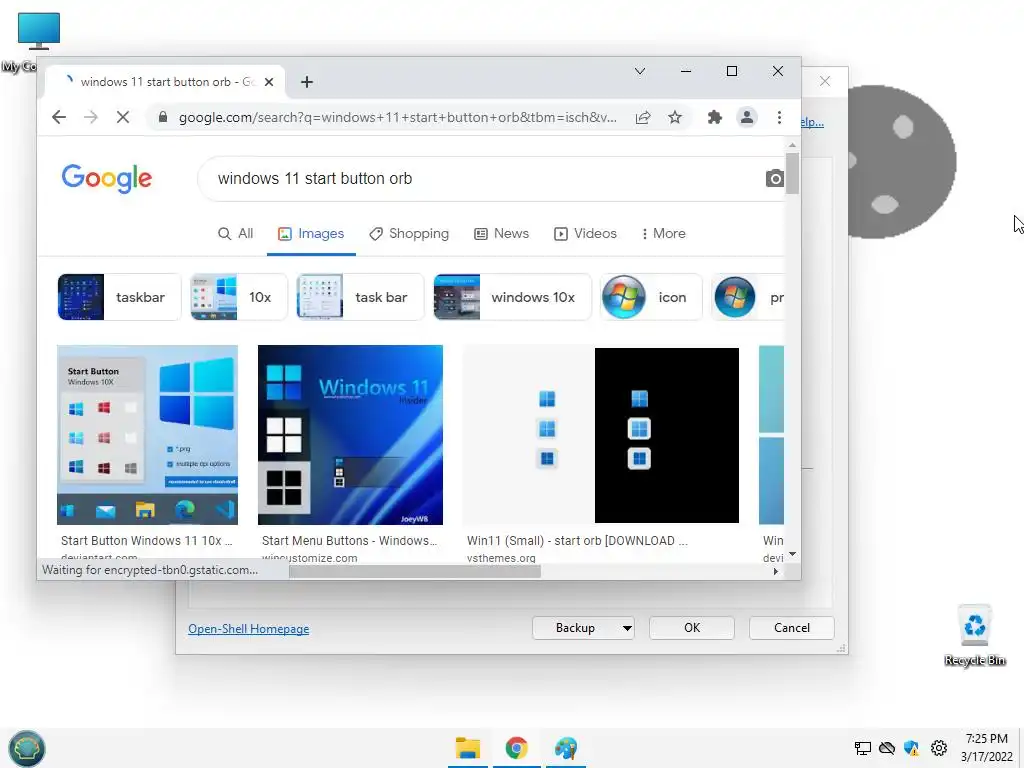Switch to the Shopping tab

pos(409,234)
